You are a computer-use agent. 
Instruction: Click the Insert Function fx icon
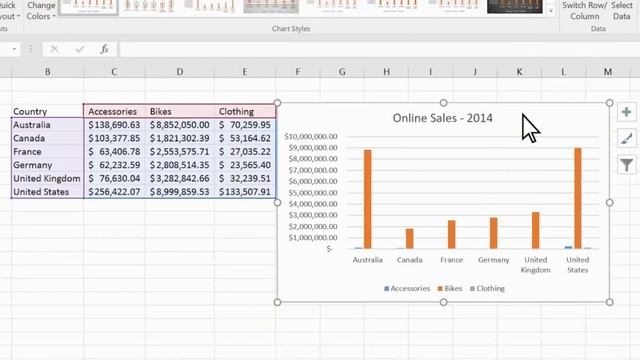[x=104, y=49]
